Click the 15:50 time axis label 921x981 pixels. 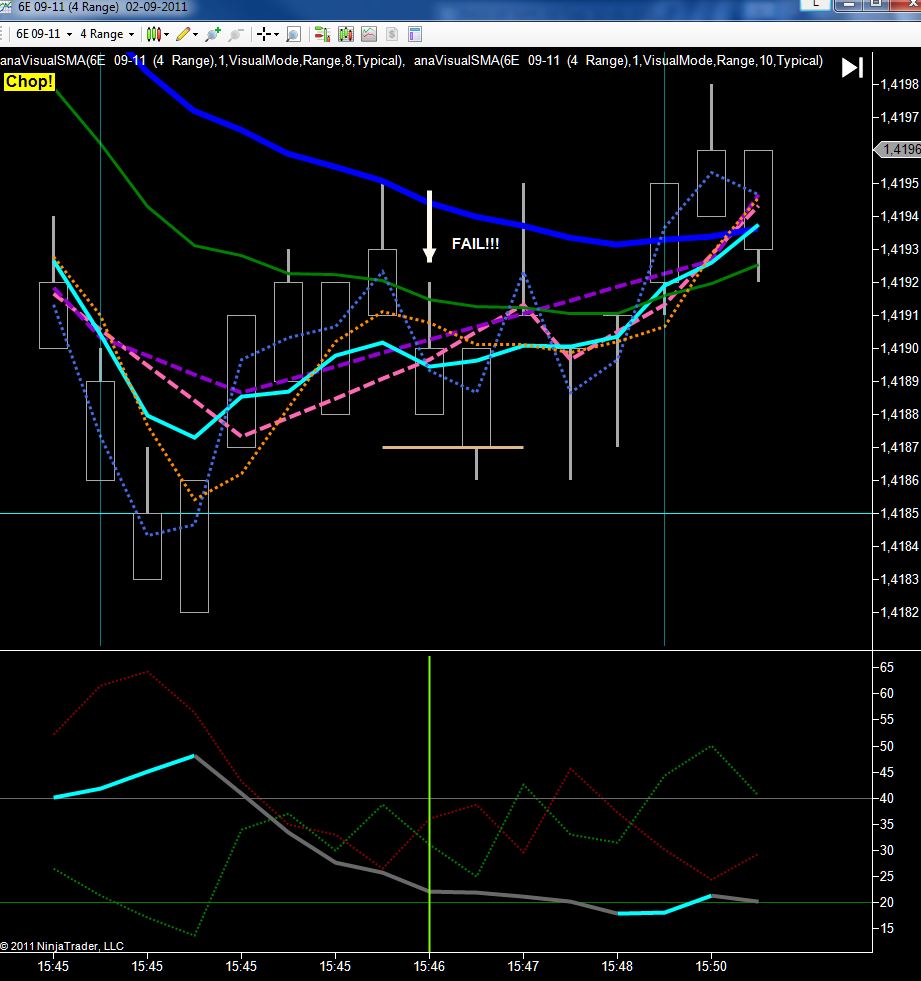711,967
